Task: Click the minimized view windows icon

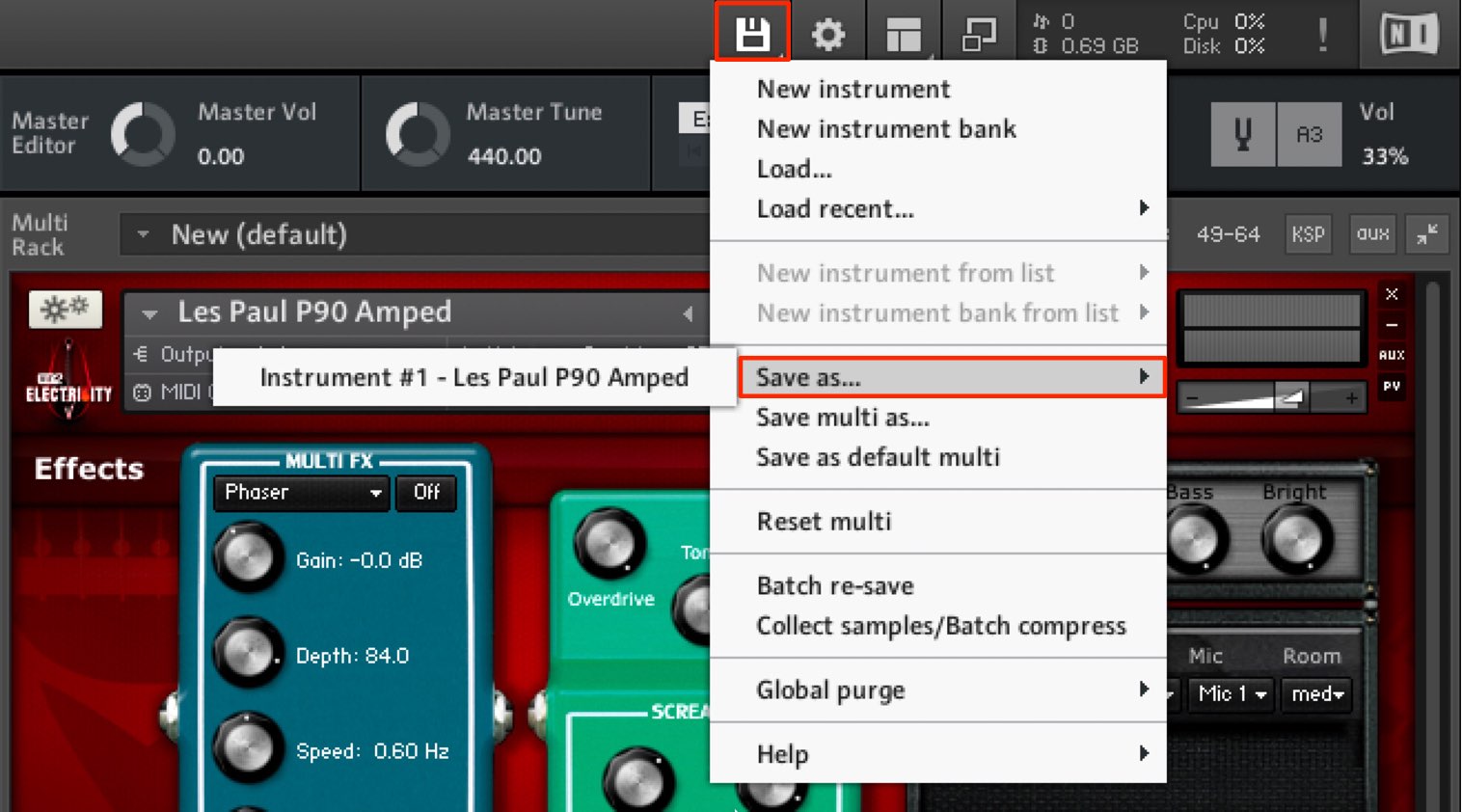Action: pos(979,35)
